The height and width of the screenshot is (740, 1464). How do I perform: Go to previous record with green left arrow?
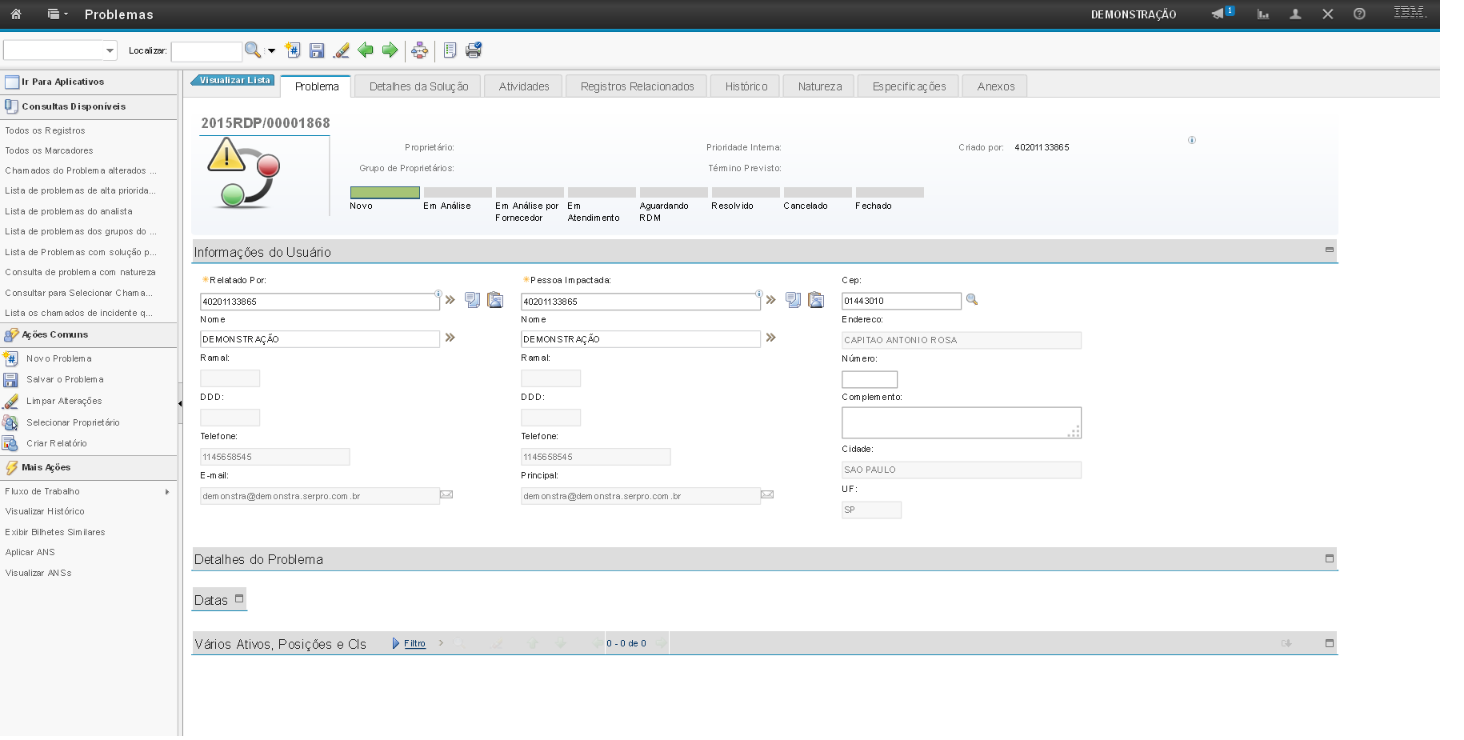366,50
